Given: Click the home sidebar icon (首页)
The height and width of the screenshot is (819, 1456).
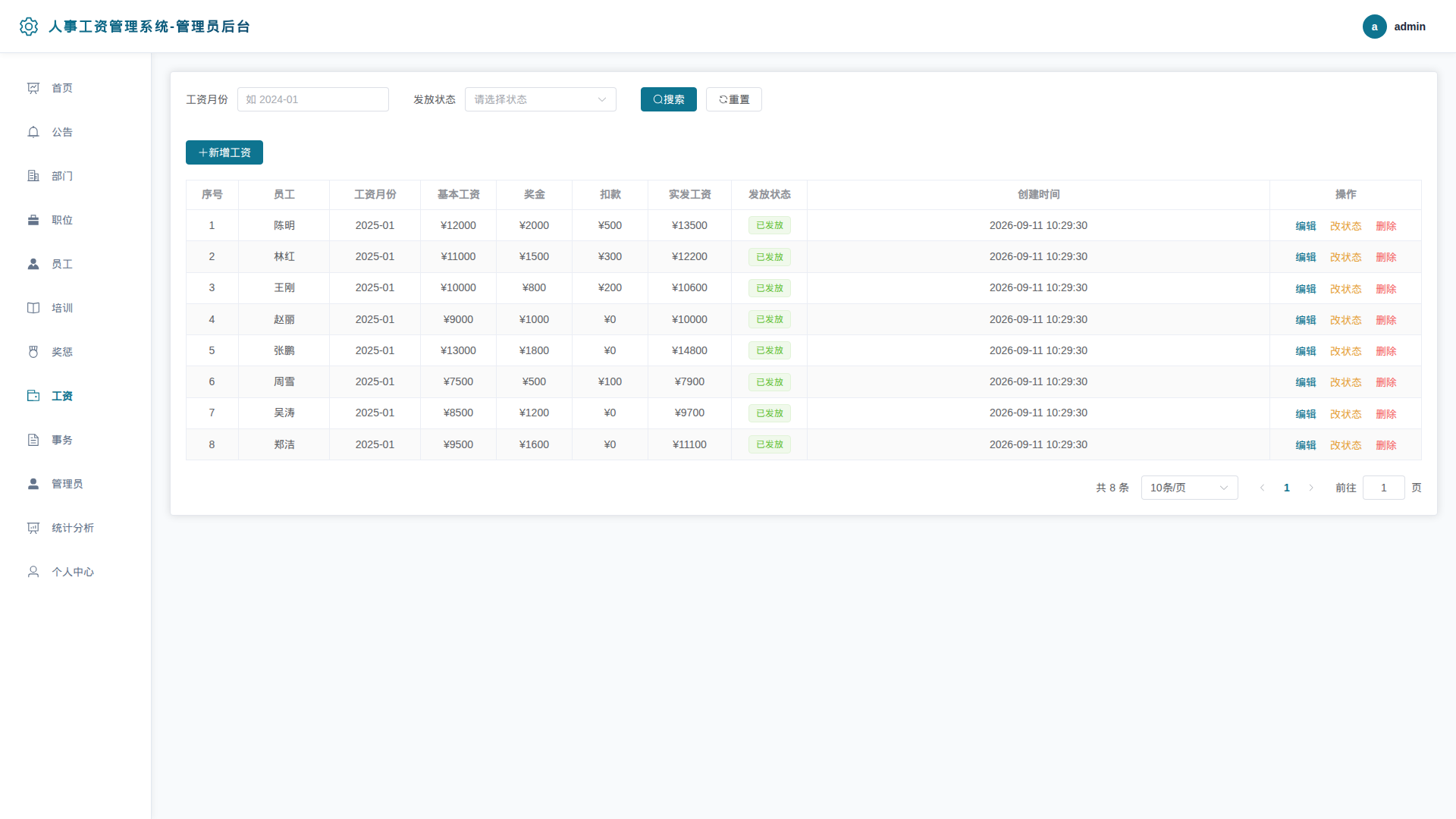Looking at the screenshot, I should (33, 88).
